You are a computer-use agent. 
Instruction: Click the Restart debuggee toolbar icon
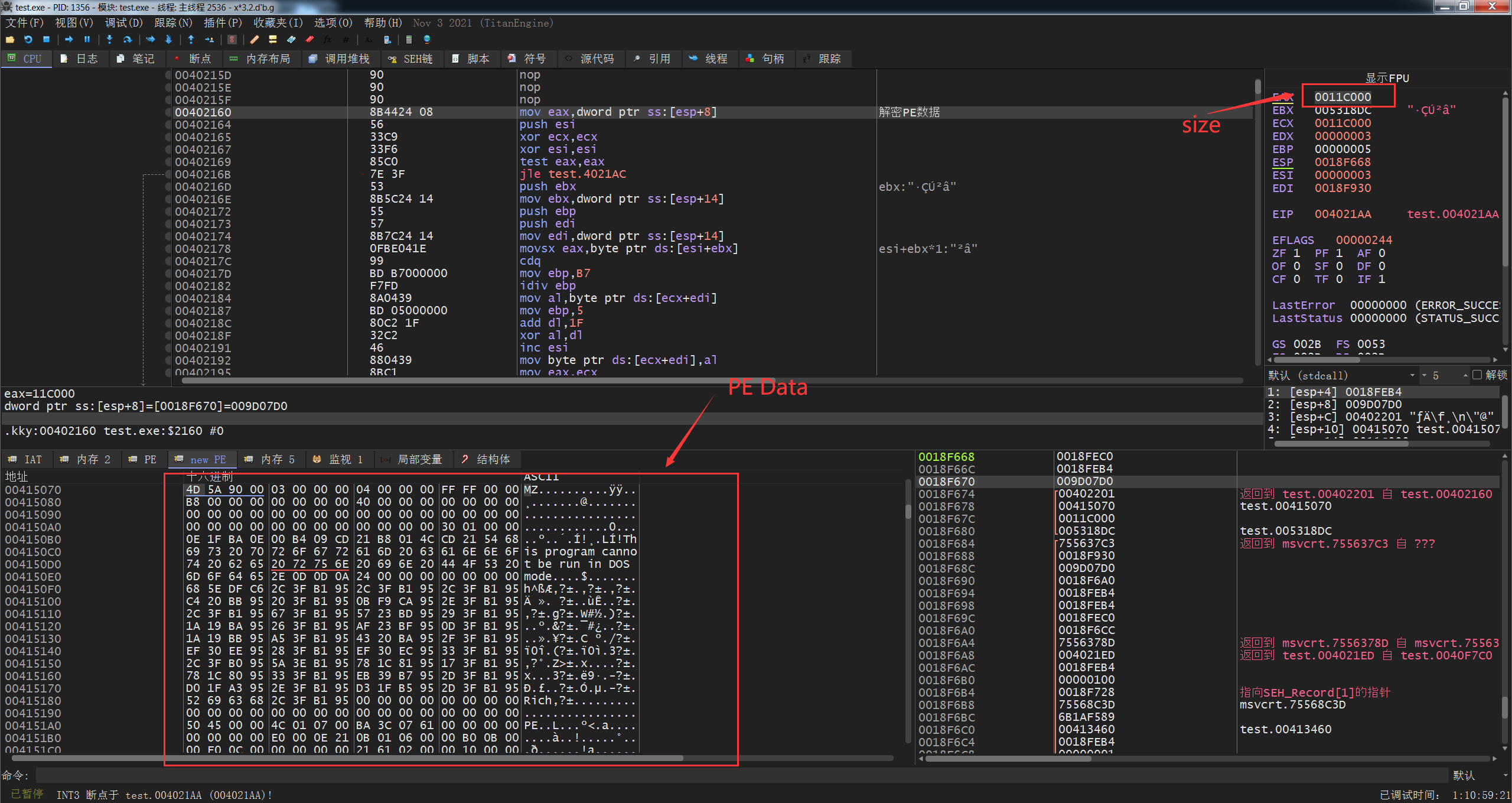(28, 40)
